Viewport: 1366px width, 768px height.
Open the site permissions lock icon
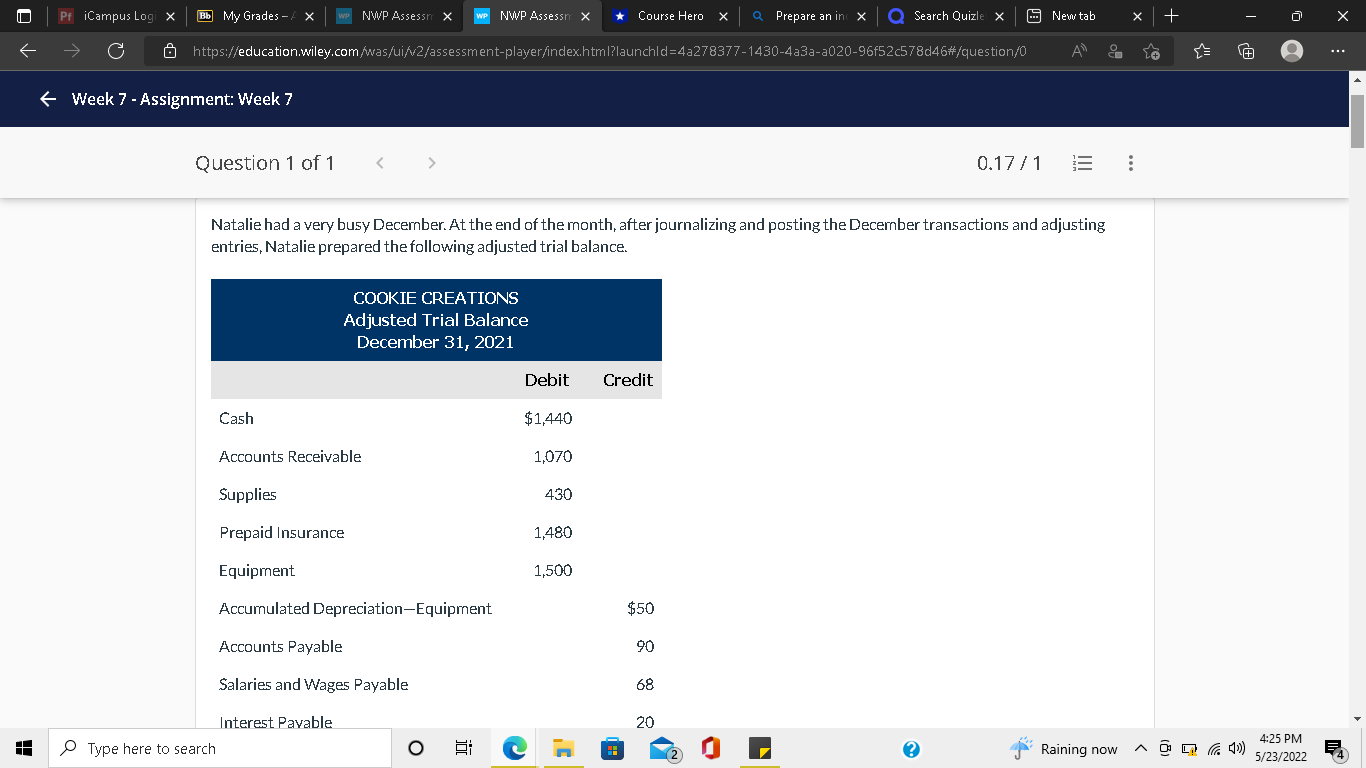click(169, 51)
